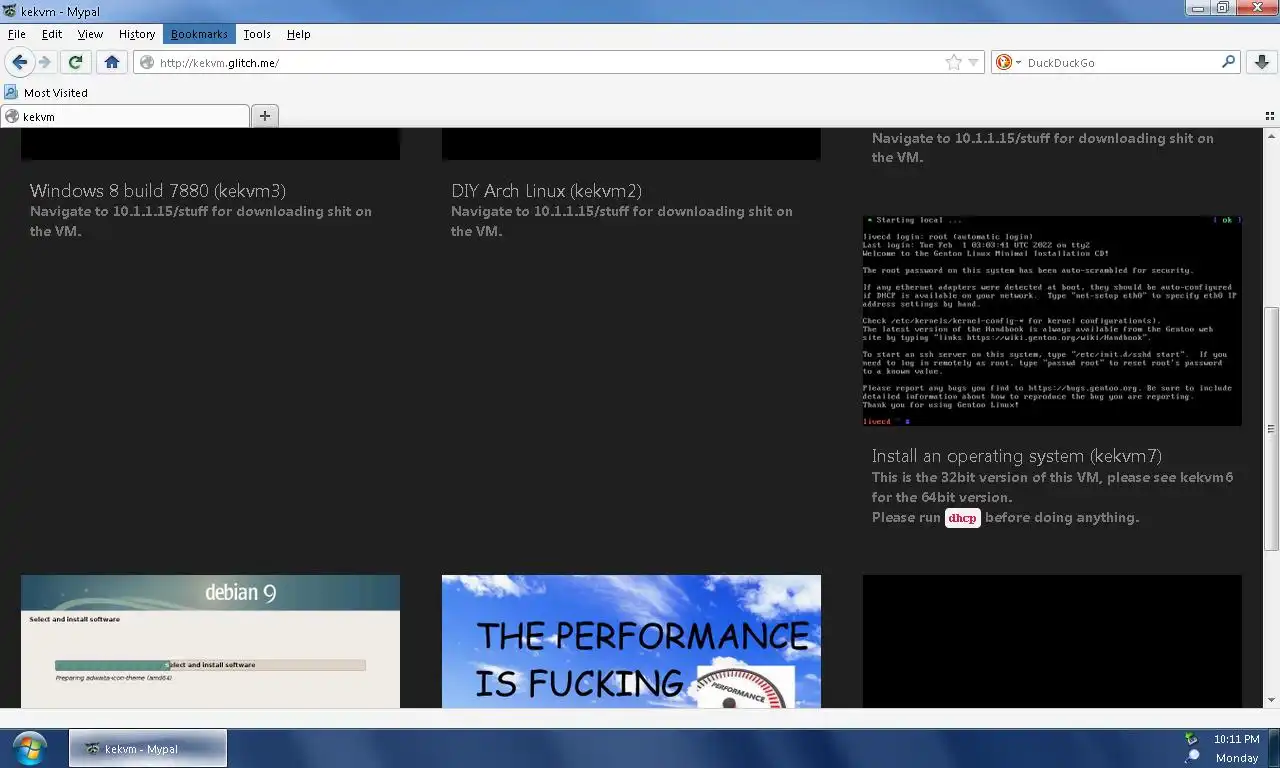Open Install an operating system (kekvm7) title
This screenshot has width=1280, height=768.
coord(1017,456)
